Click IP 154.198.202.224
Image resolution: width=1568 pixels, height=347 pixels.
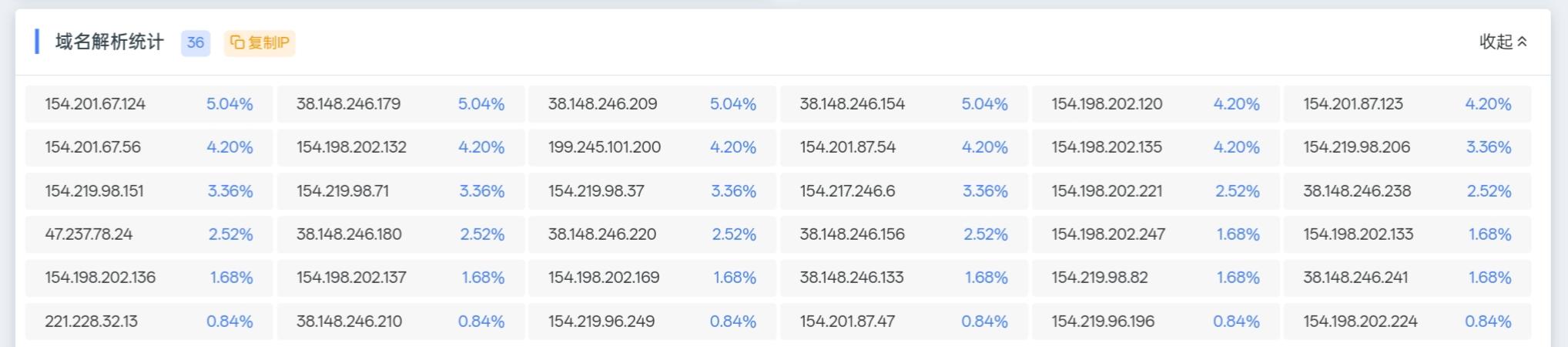coord(1360,322)
